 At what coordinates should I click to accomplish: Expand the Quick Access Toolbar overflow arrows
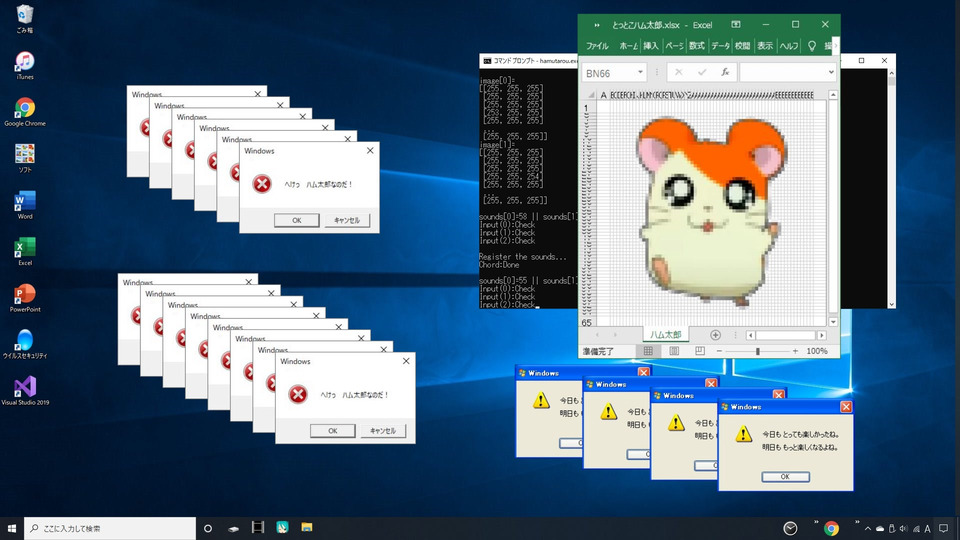tap(597, 25)
